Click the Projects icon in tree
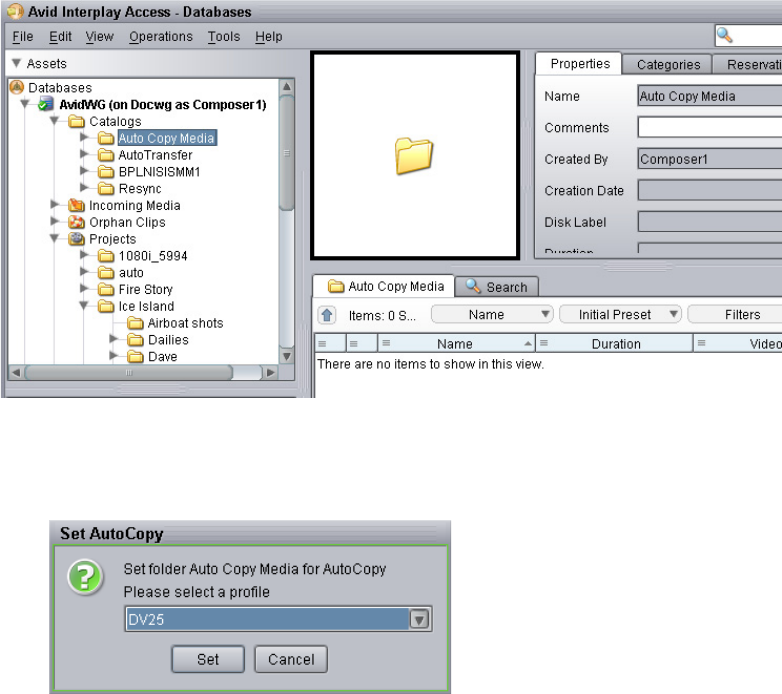782x694 pixels. (x=76, y=239)
